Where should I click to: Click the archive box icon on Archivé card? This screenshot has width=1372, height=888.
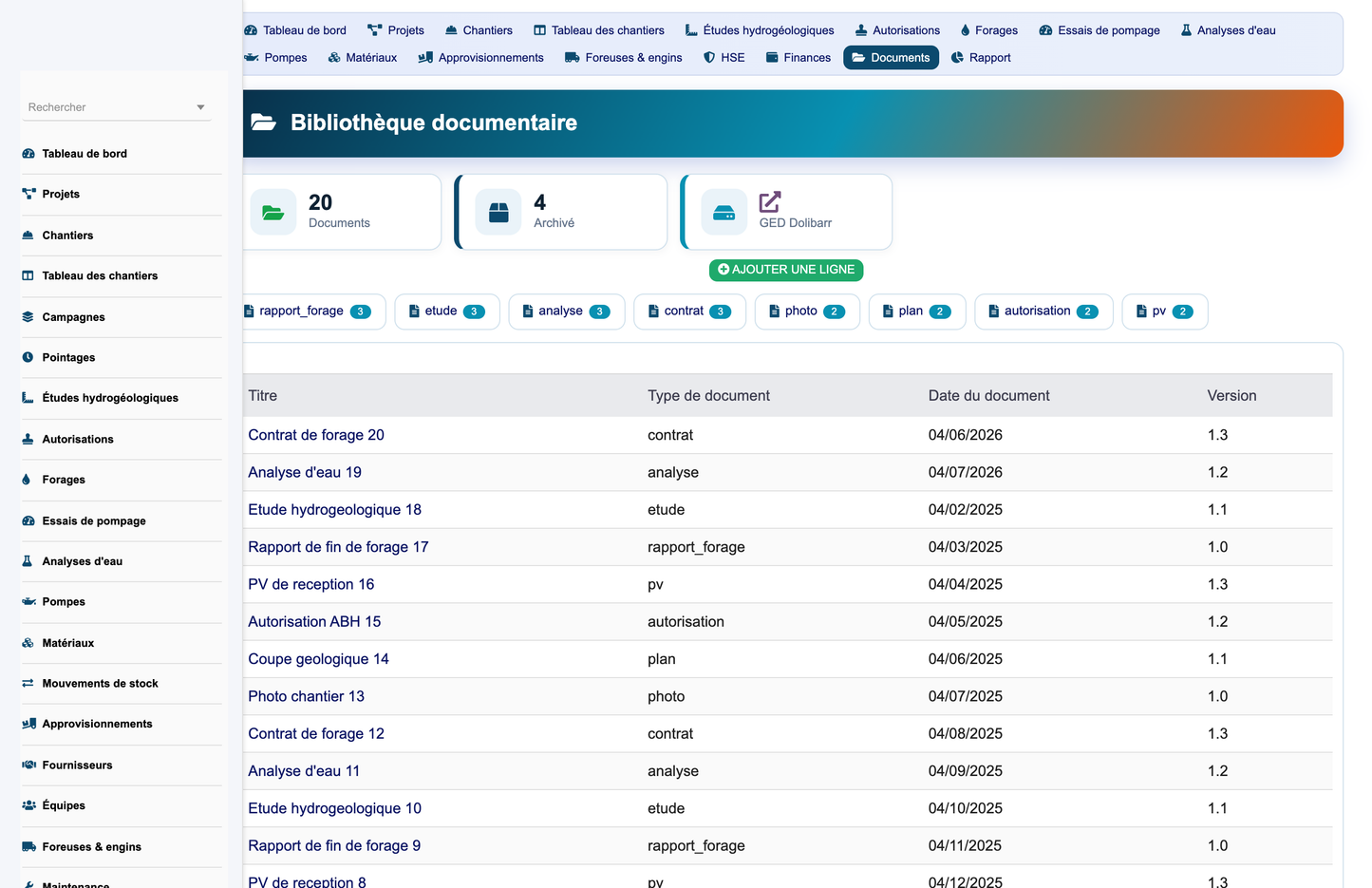pyautogui.click(x=498, y=213)
